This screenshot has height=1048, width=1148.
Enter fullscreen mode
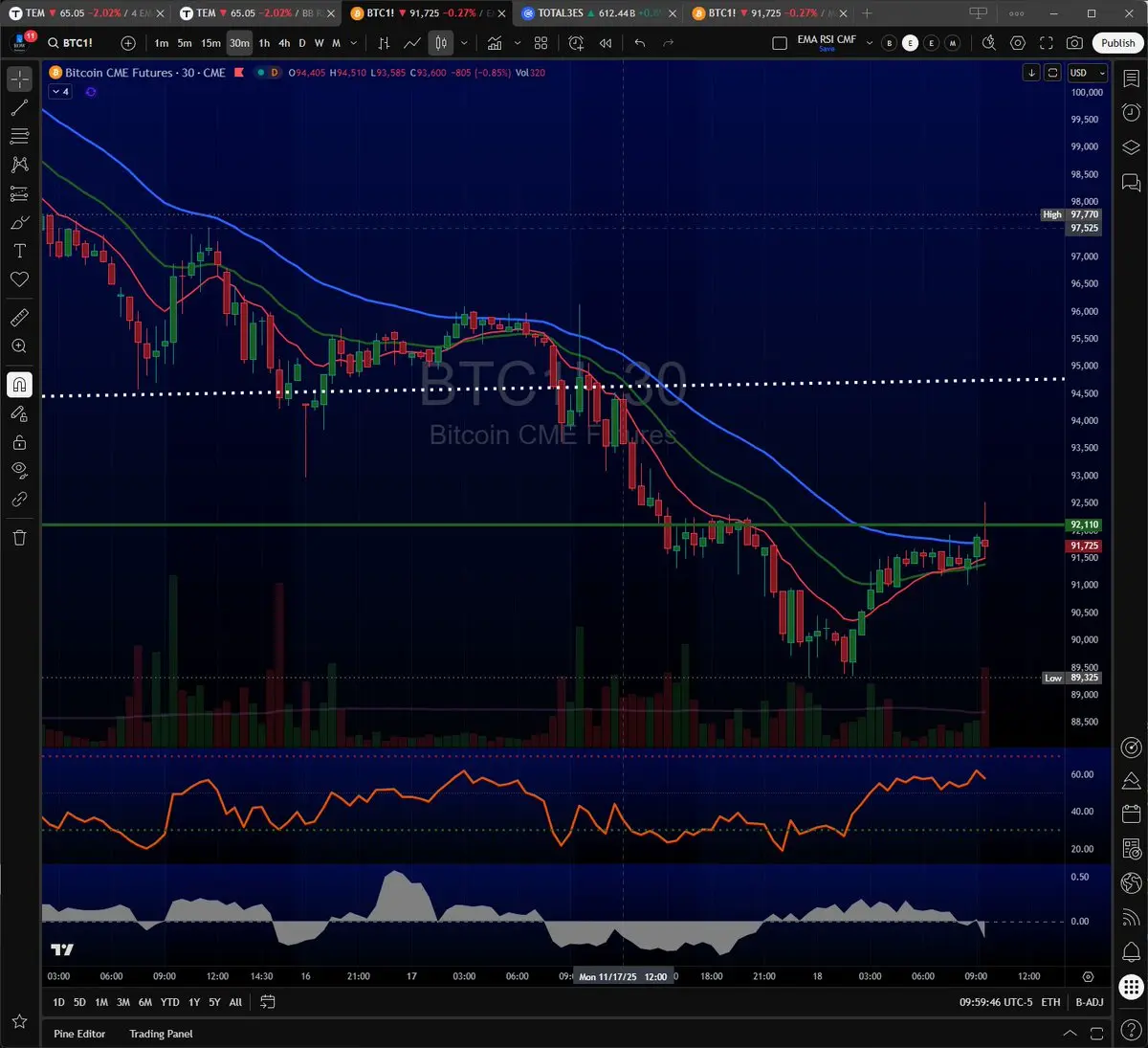pos(1047,43)
